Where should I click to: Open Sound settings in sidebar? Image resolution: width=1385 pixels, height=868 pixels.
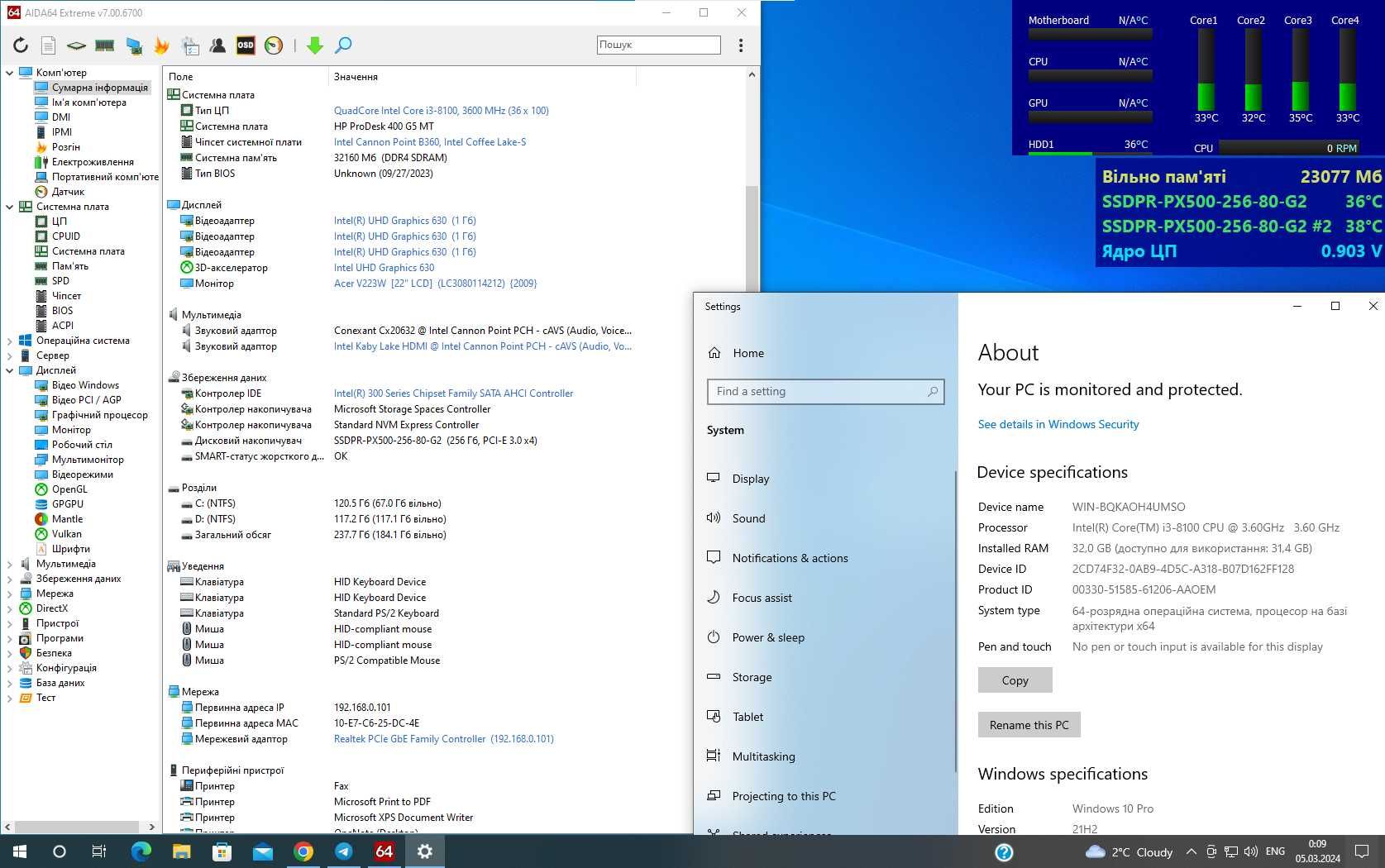click(x=748, y=518)
